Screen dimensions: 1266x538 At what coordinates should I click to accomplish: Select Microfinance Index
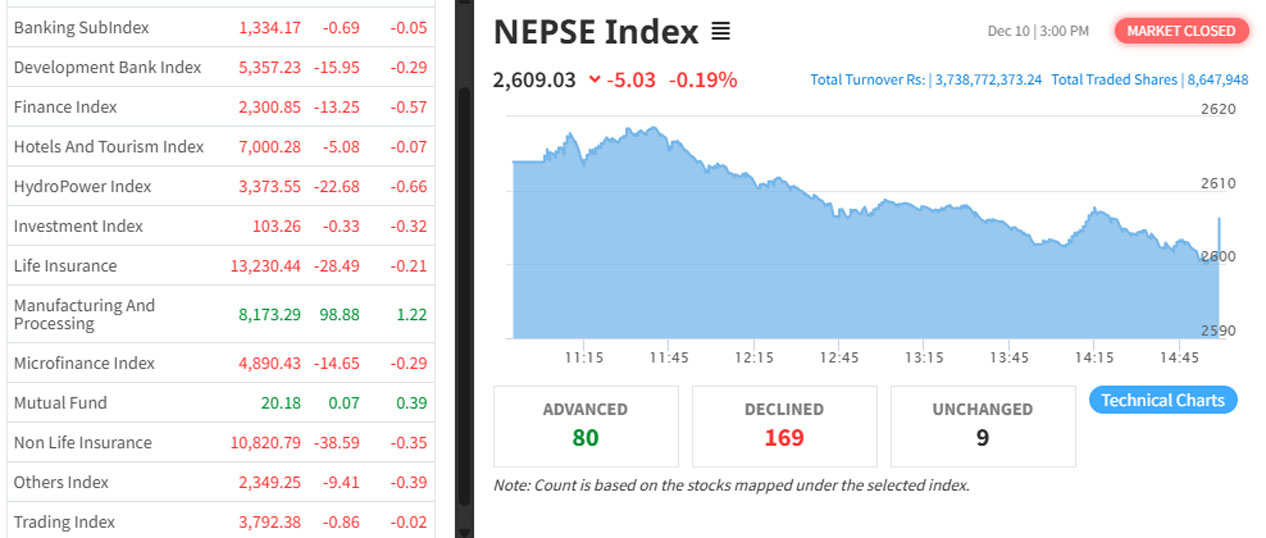[84, 363]
